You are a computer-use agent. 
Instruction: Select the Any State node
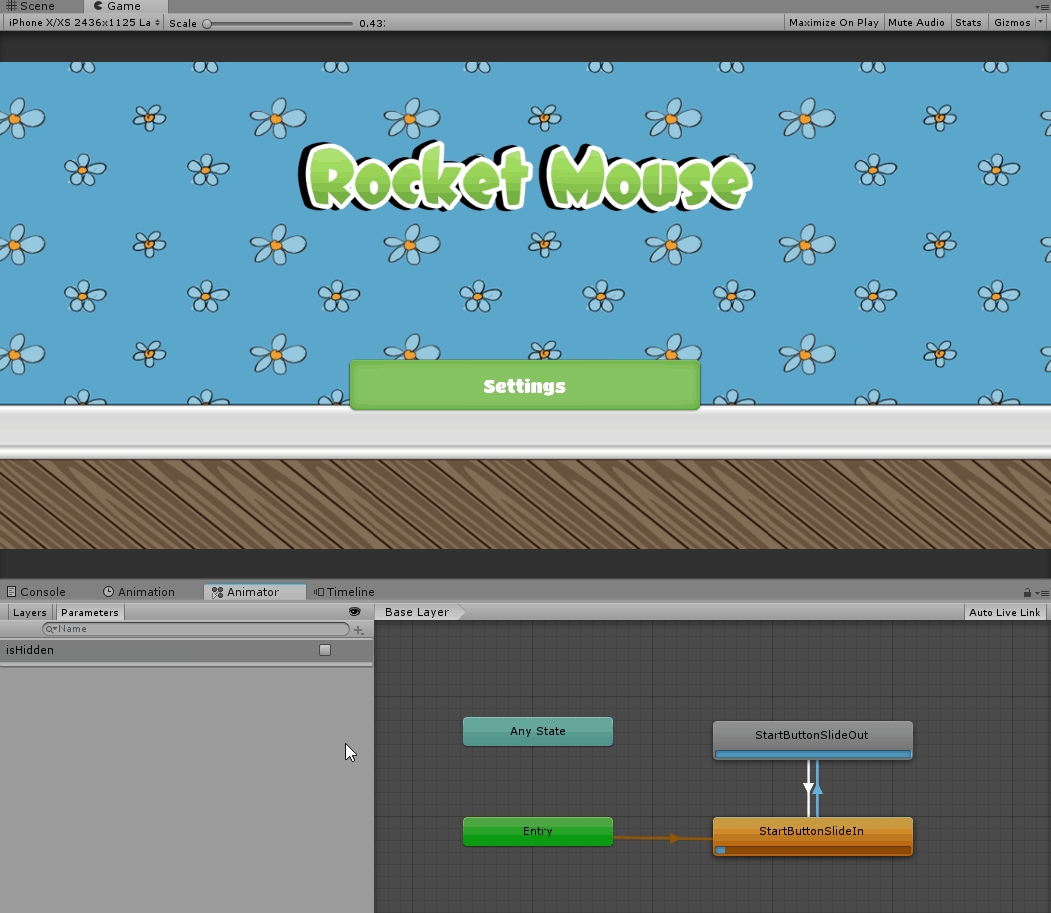(x=538, y=731)
